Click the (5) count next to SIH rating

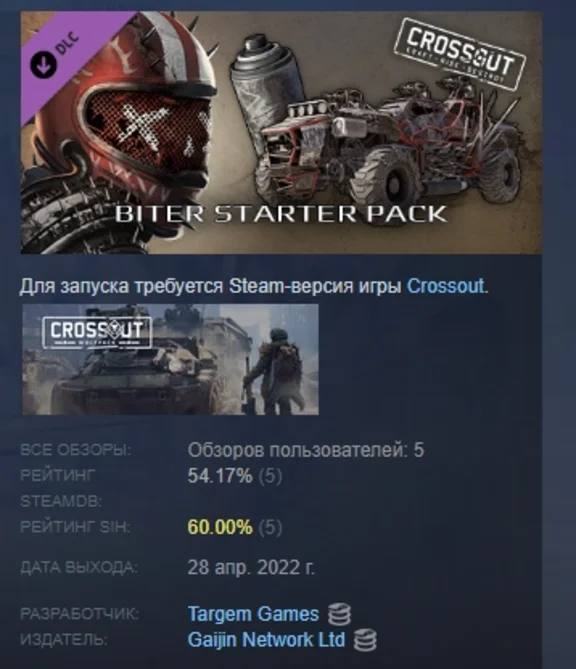(x=271, y=527)
